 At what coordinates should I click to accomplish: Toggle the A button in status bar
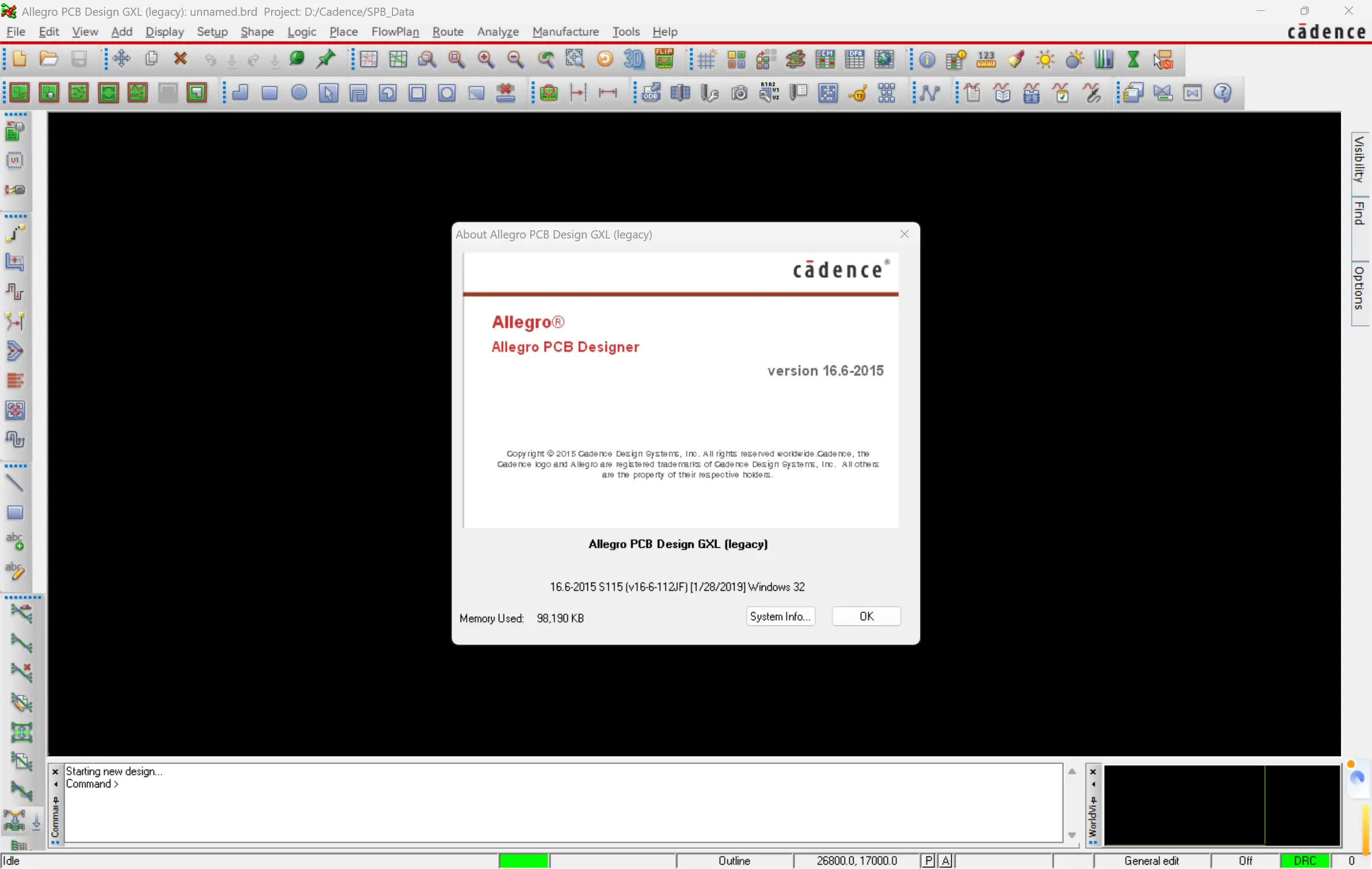[x=946, y=860]
